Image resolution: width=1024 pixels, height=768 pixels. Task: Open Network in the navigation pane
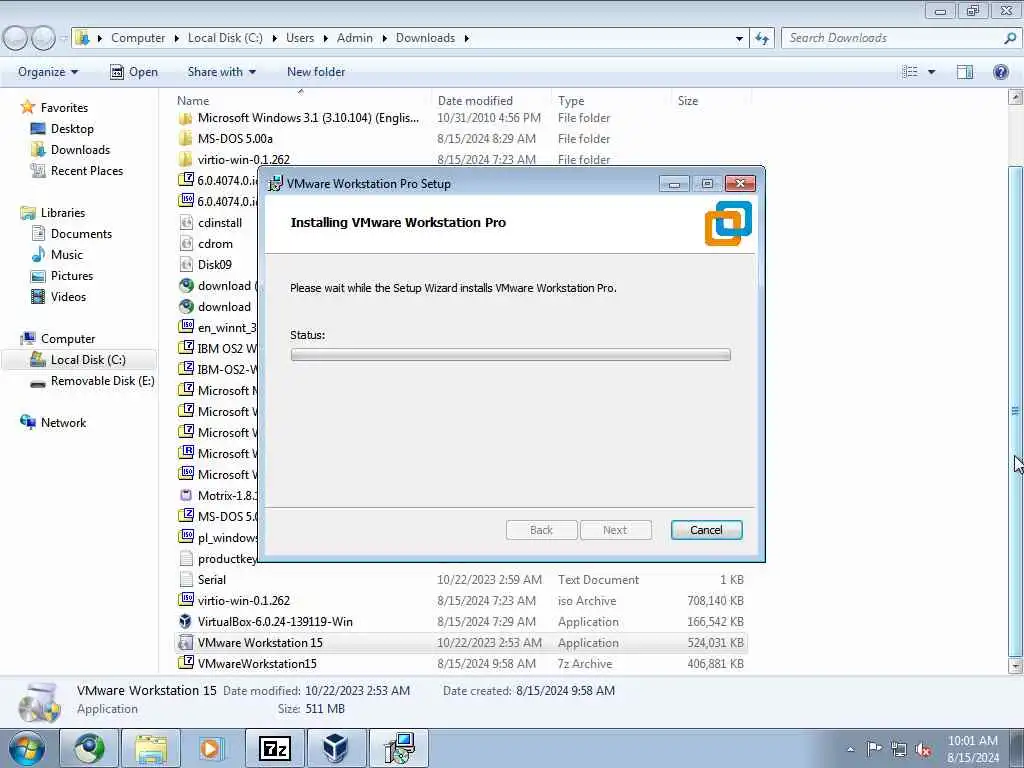63,423
